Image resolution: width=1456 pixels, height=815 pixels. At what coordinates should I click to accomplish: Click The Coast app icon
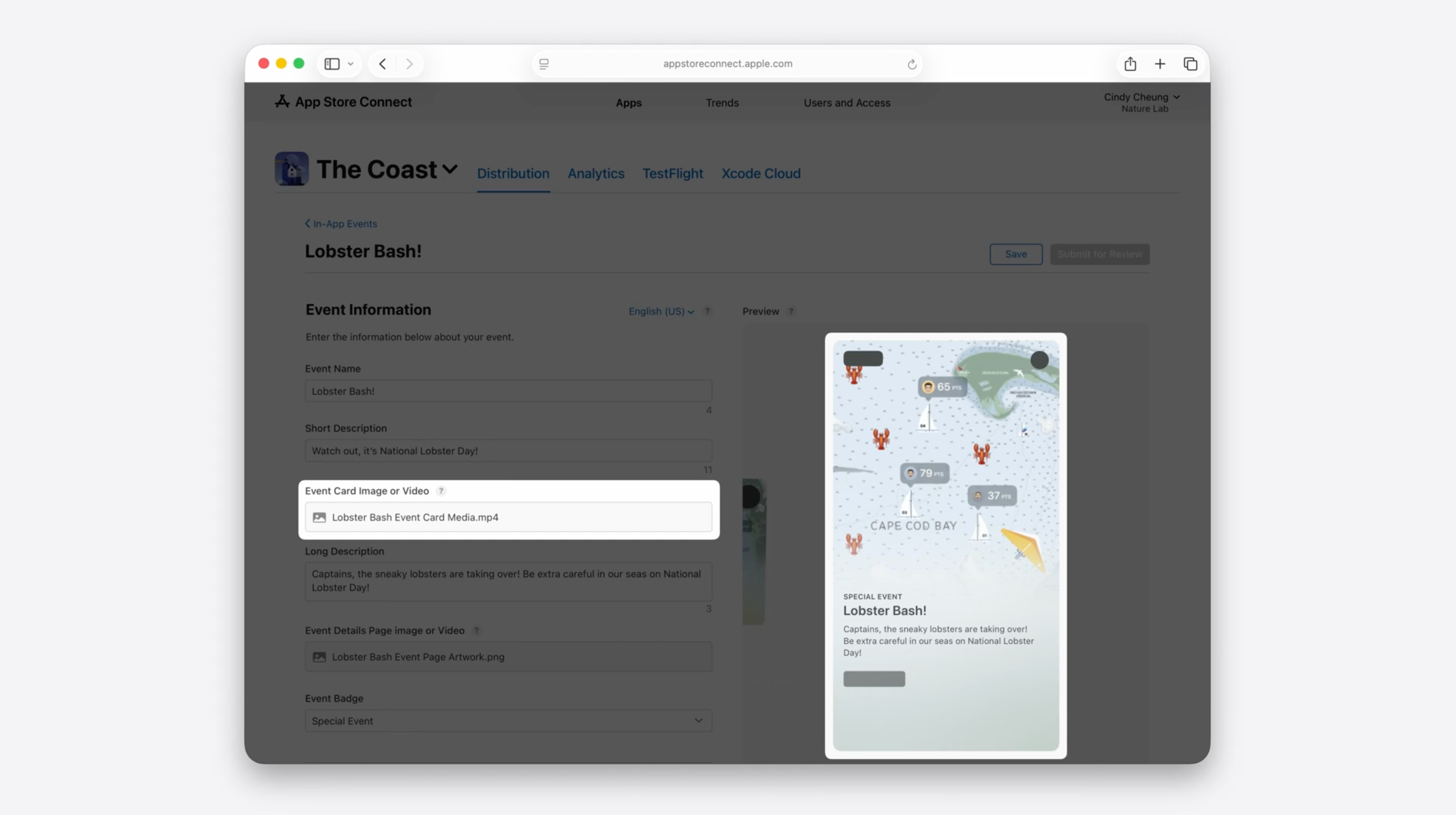click(x=292, y=169)
